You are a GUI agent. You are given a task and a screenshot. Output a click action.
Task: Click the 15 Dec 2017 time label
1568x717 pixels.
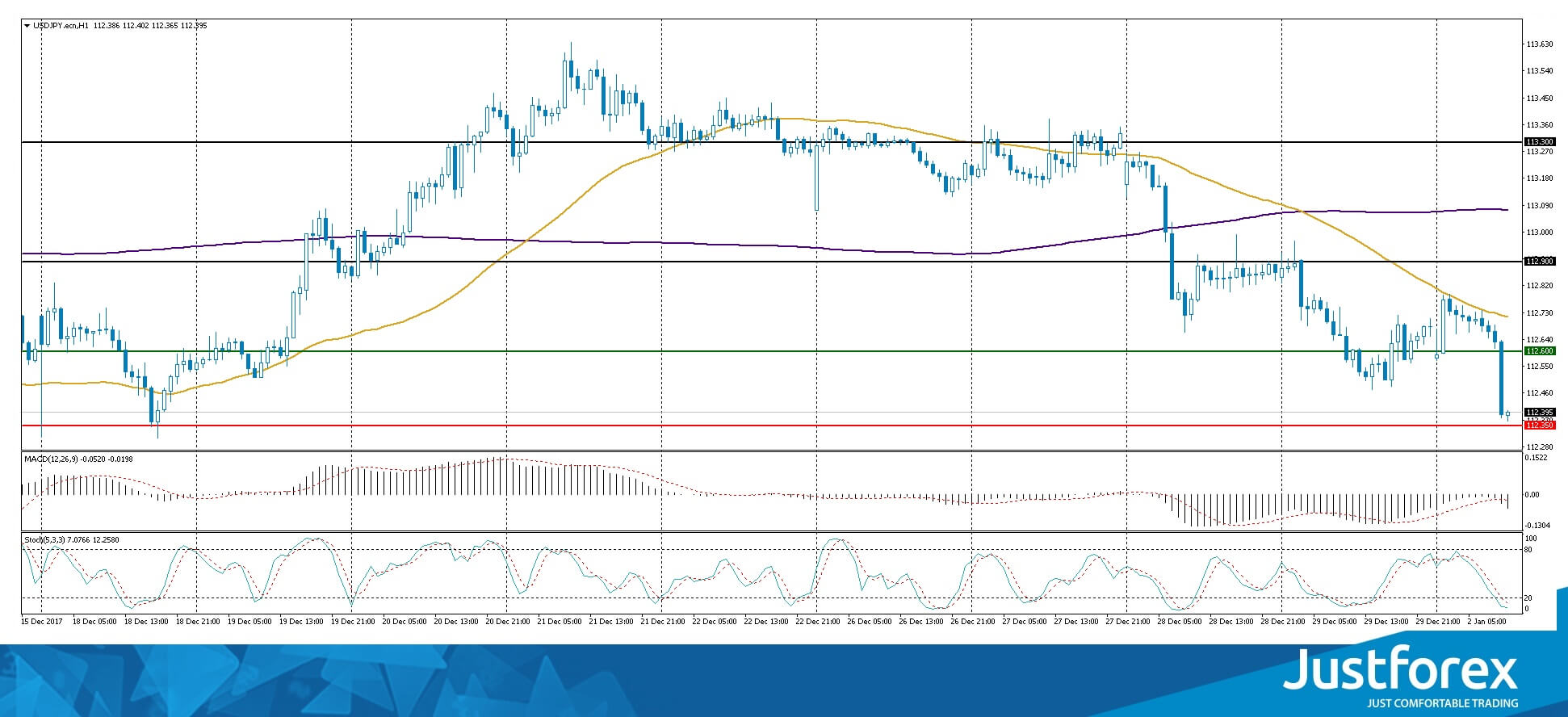[x=42, y=622]
